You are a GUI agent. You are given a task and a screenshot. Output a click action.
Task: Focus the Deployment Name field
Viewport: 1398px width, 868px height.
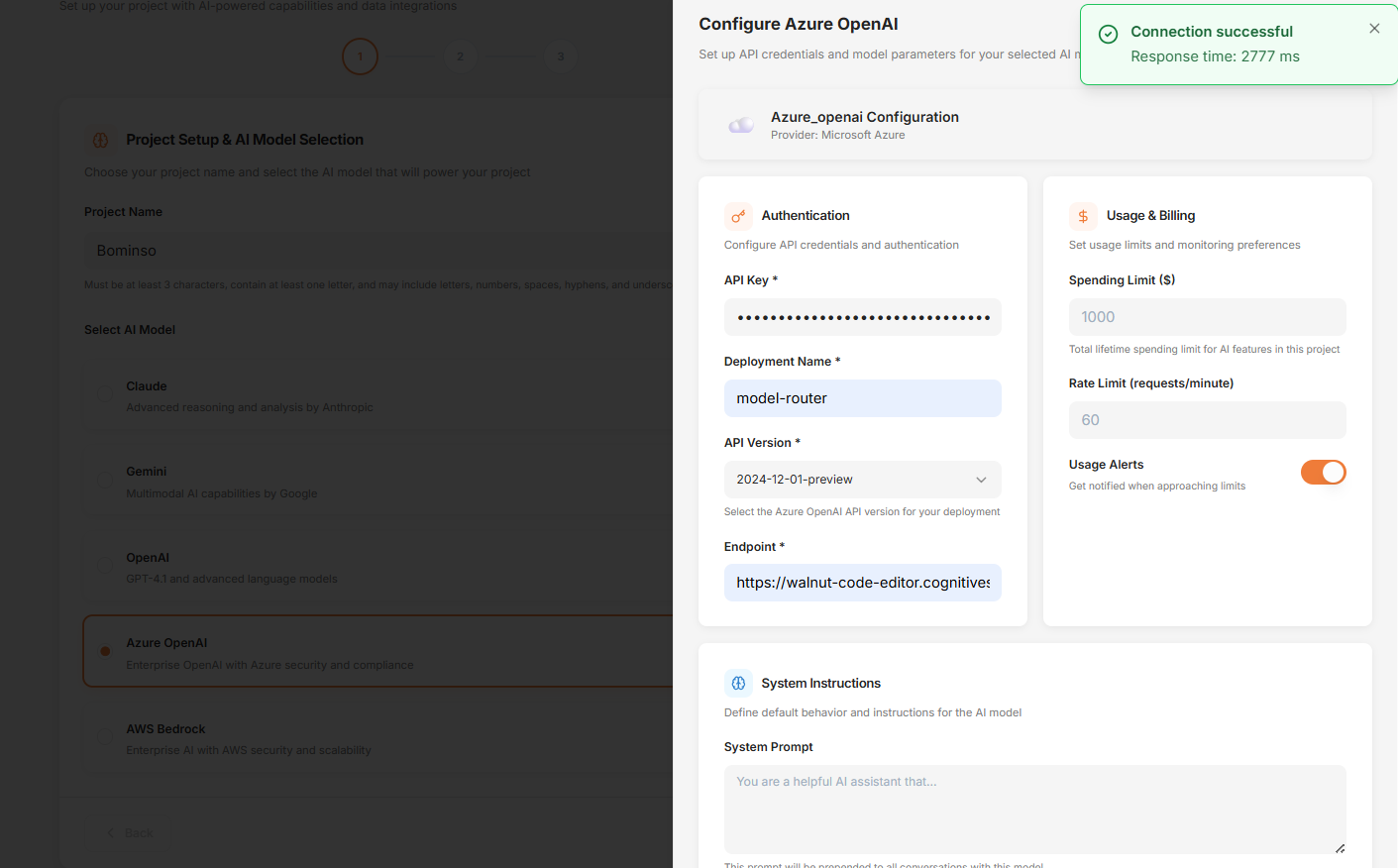coord(862,398)
